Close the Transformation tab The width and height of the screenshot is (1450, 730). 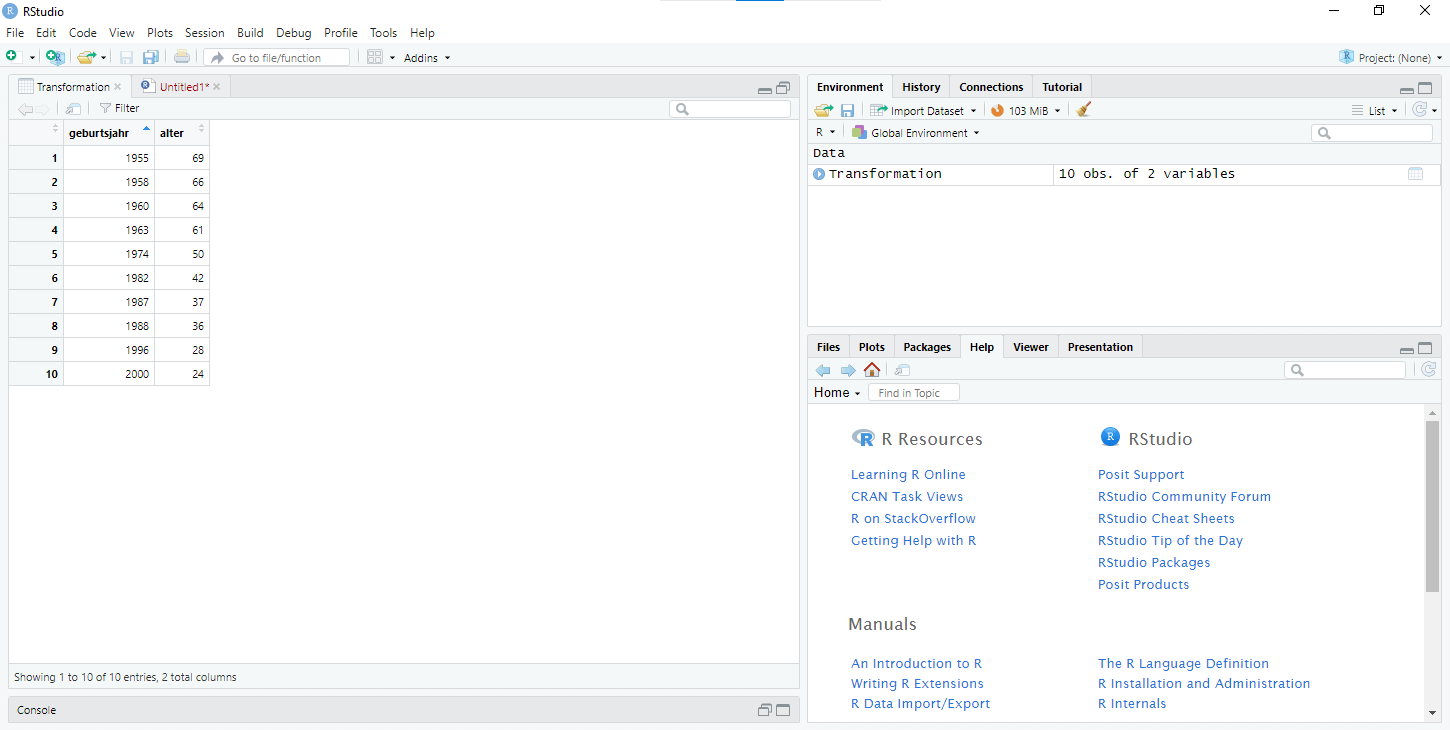[117, 87]
